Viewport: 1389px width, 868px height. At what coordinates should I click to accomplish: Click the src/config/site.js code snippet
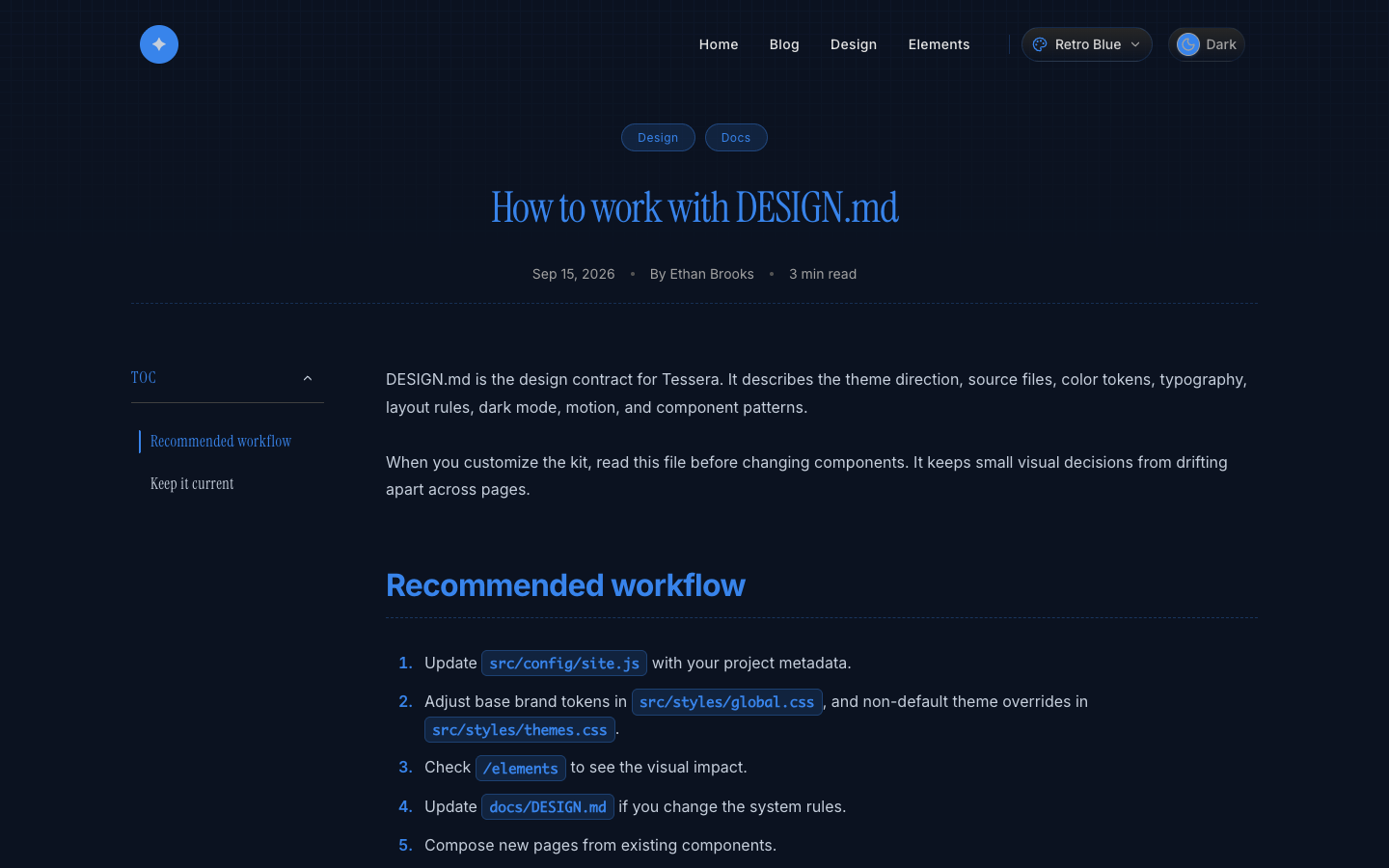[x=564, y=664]
